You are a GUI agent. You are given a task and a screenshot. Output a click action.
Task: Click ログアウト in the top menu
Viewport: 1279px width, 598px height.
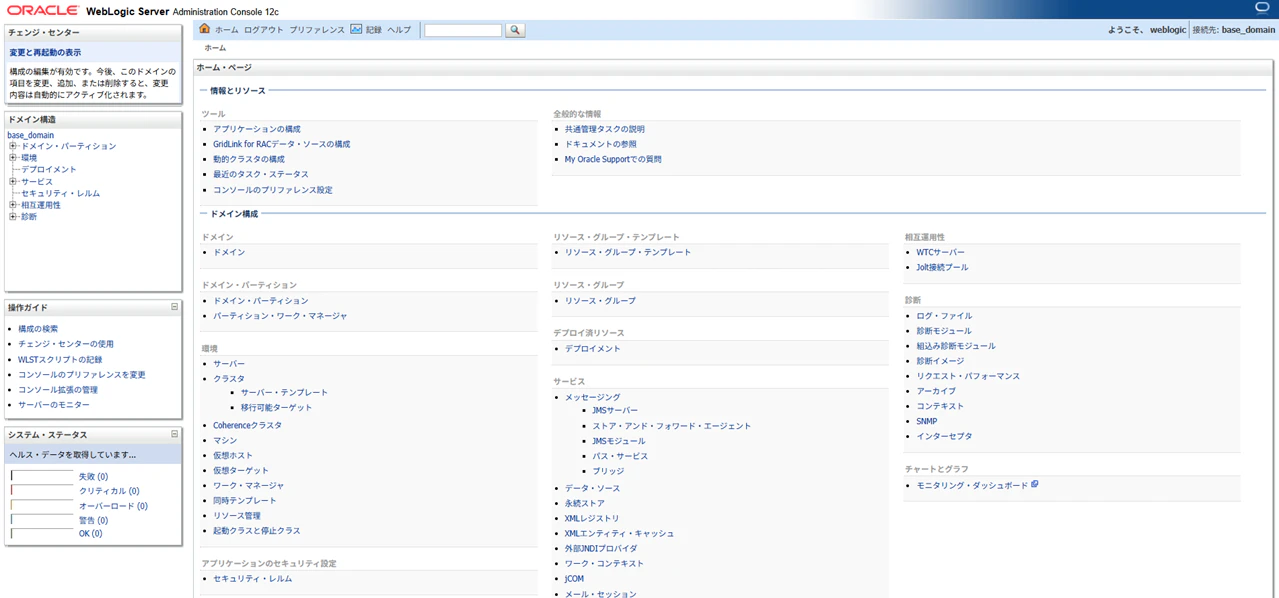264,30
